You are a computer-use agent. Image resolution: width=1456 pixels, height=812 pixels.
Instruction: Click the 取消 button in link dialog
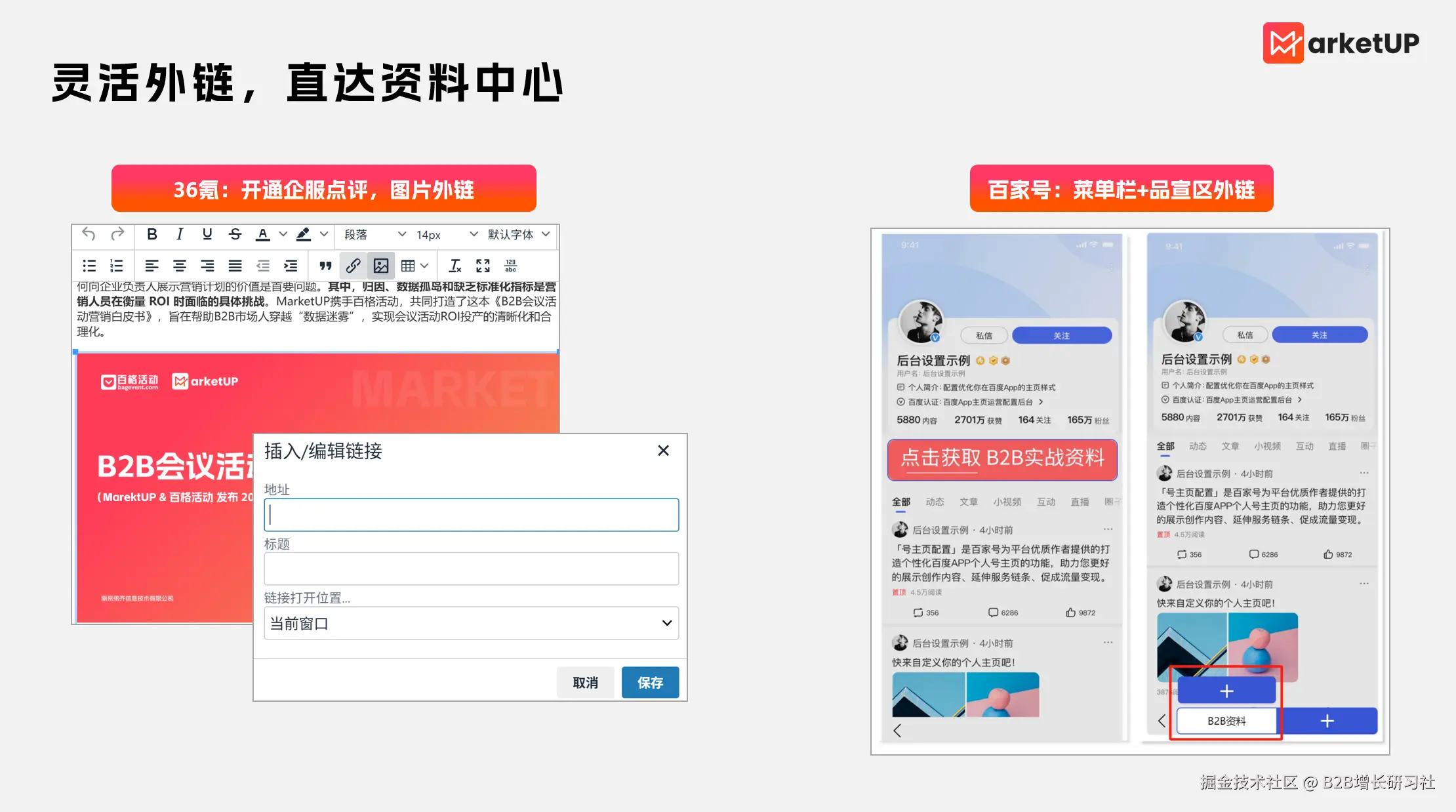(585, 683)
